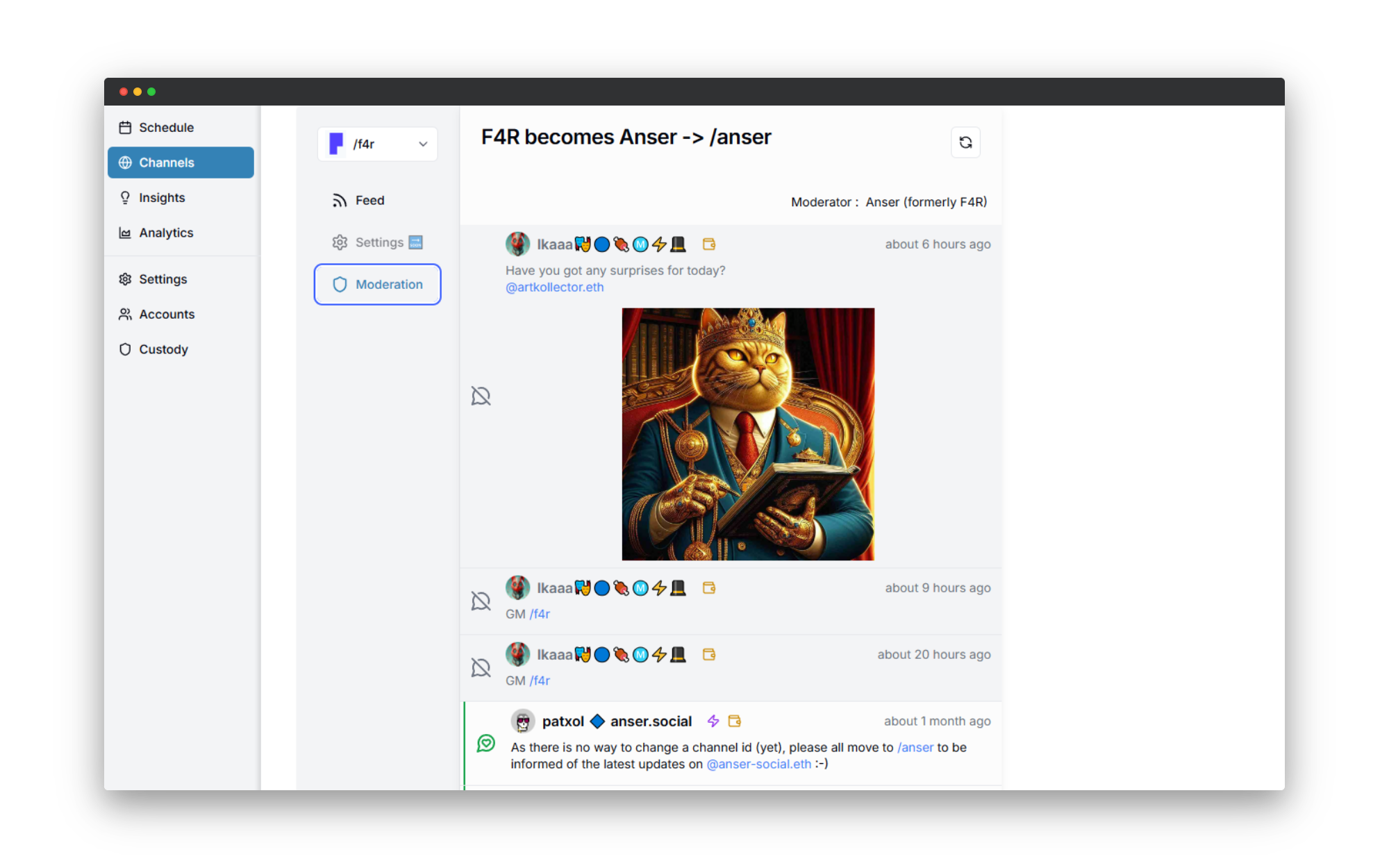Toggle notification bell on lkaaa's 9-hour post
1389x868 pixels.
[x=480, y=600]
